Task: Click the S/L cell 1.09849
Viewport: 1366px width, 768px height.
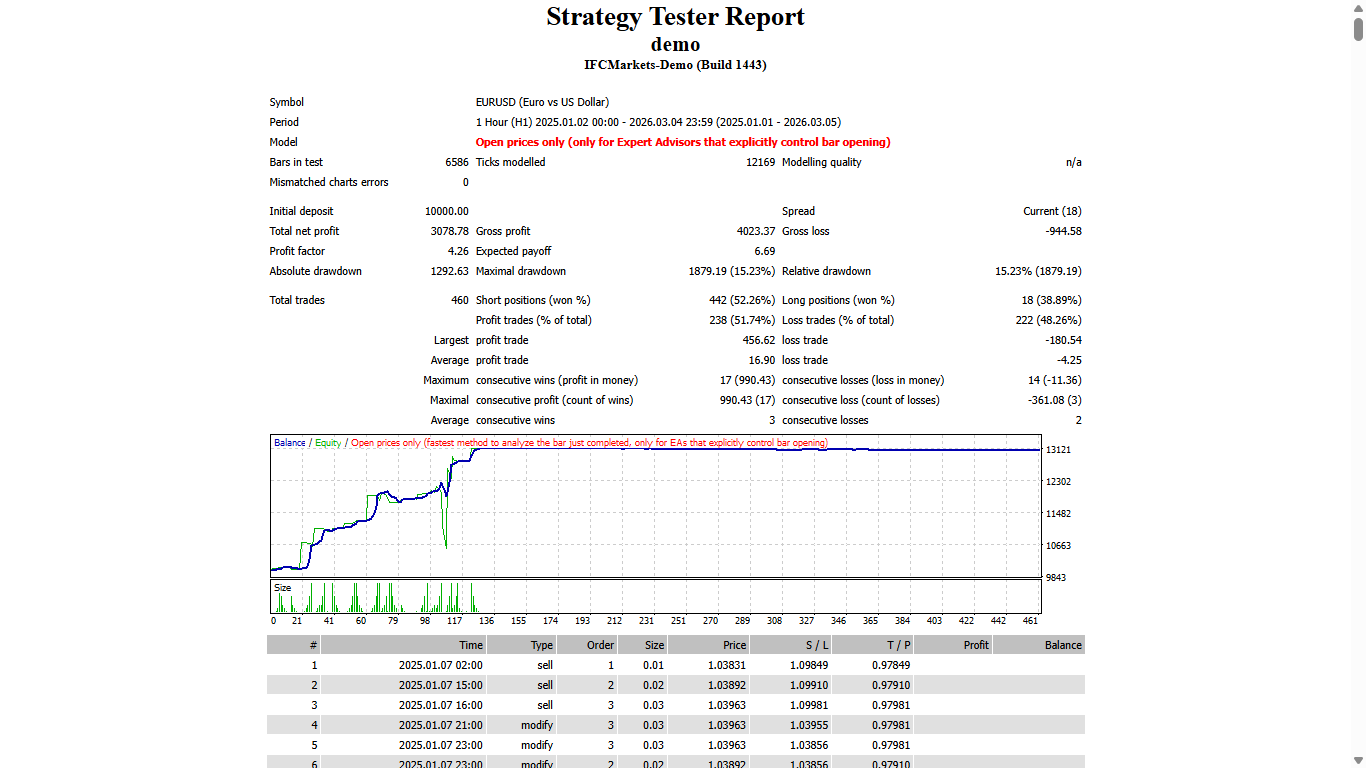Action: pyautogui.click(x=811, y=665)
